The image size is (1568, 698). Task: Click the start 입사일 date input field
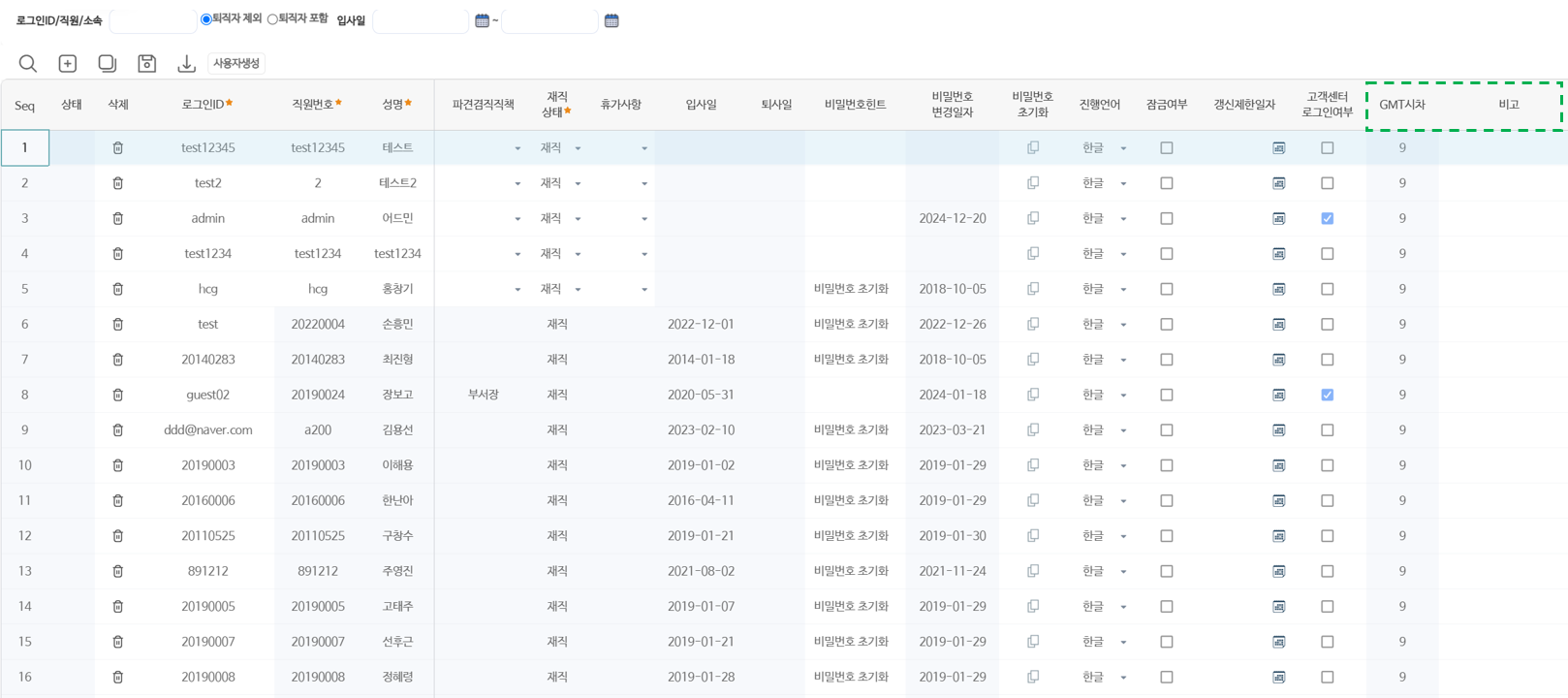coord(421,20)
